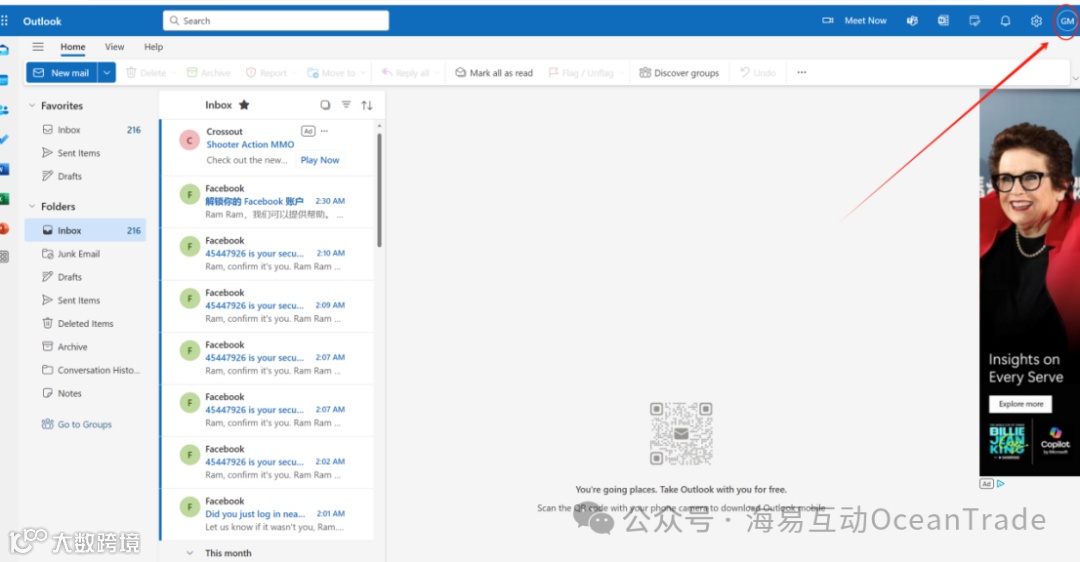Open the Junk Email folder
This screenshot has width=1080, height=562.
point(86,253)
